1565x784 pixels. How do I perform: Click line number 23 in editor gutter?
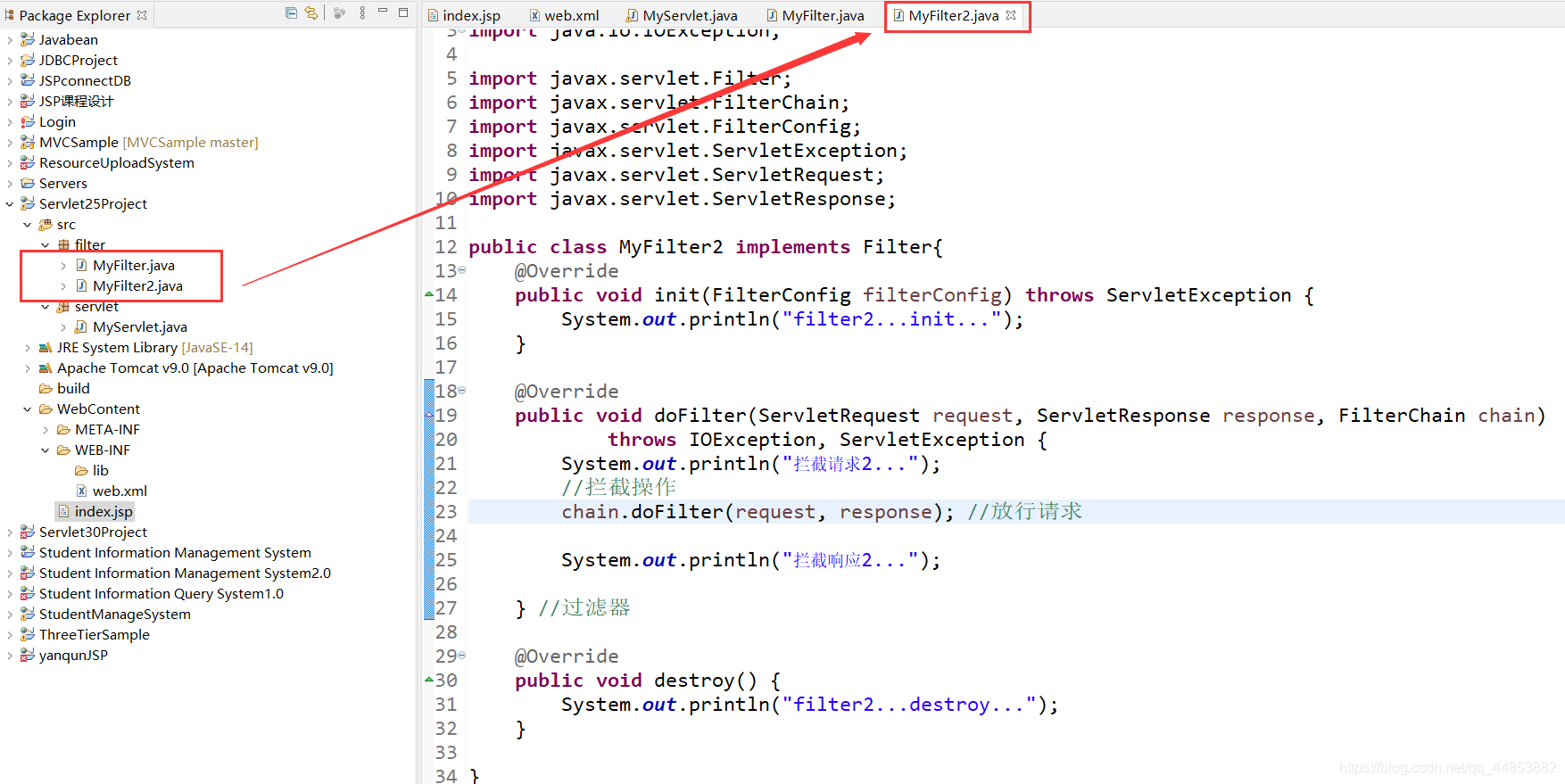pos(446,512)
